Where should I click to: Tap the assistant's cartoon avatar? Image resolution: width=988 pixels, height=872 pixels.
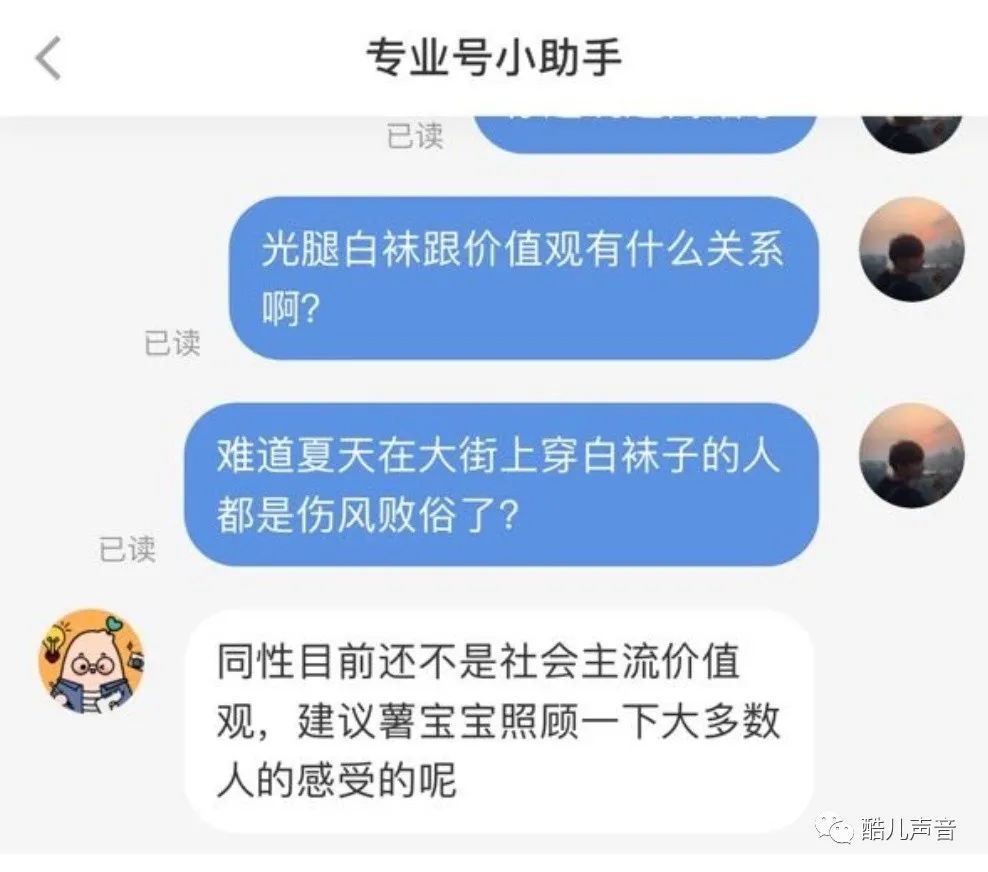[x=91, y=661]
